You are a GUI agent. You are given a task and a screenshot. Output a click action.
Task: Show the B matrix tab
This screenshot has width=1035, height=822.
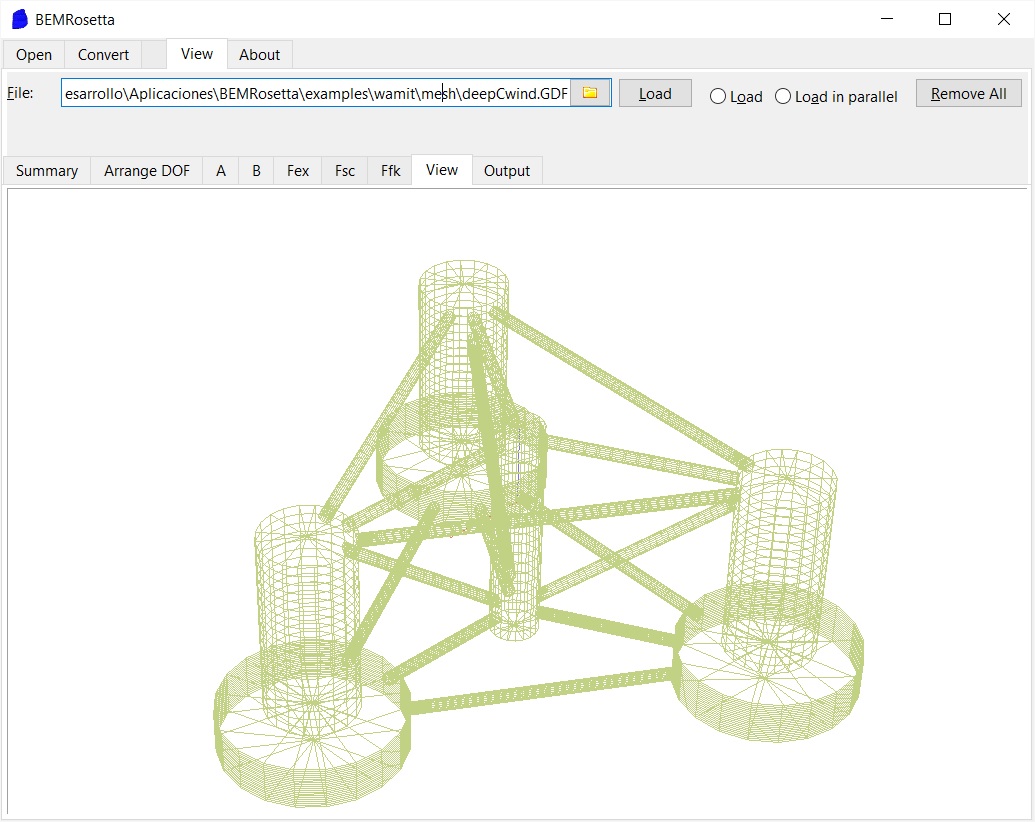point(256,171)
